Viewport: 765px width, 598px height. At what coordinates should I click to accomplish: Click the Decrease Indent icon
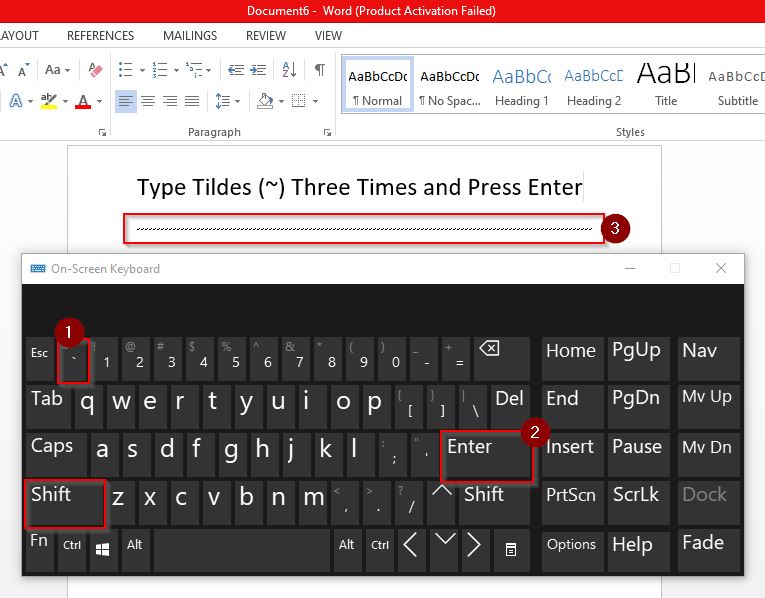(x=236, y=70)
